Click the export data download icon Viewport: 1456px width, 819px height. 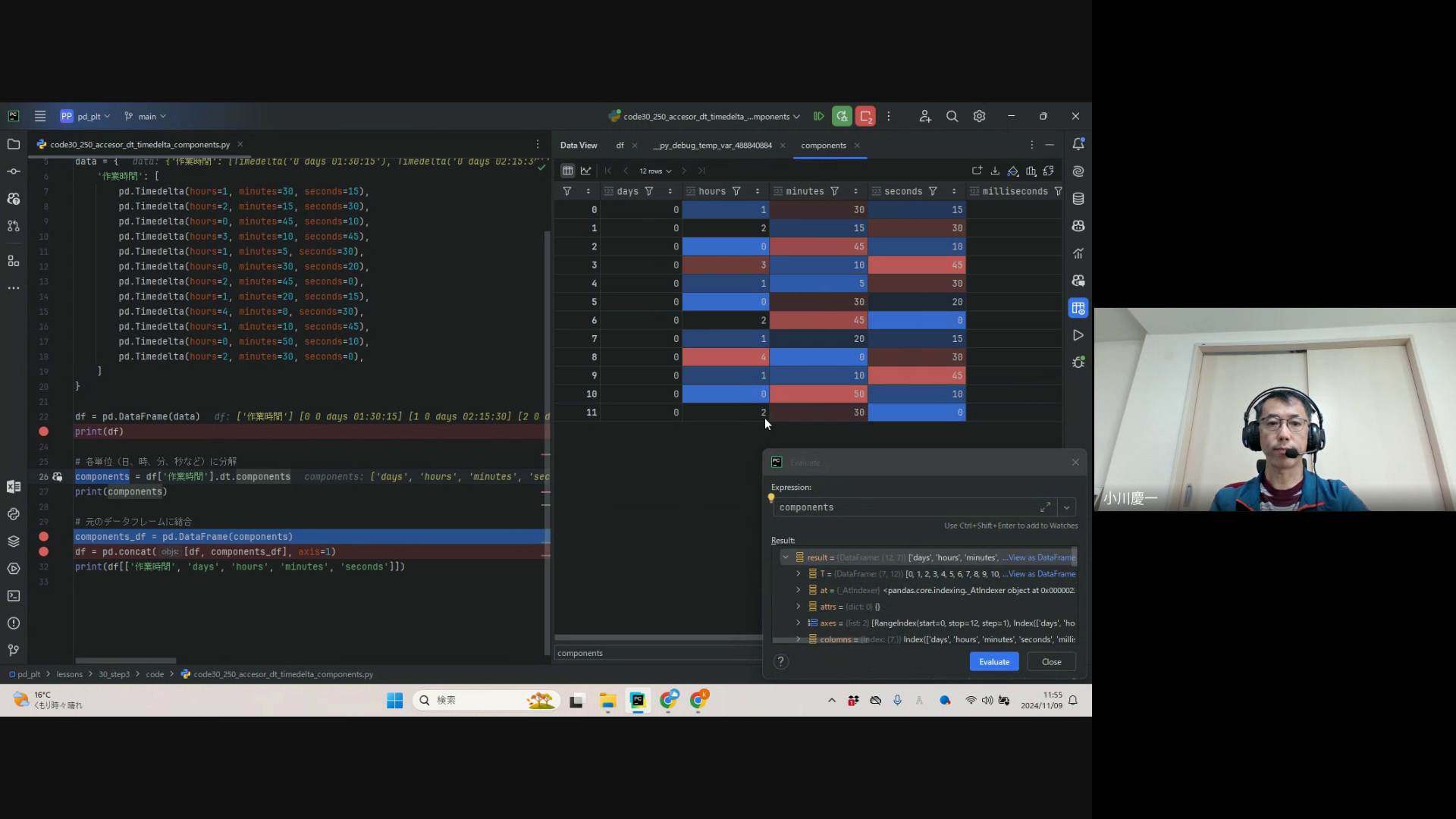click(995, 171)
